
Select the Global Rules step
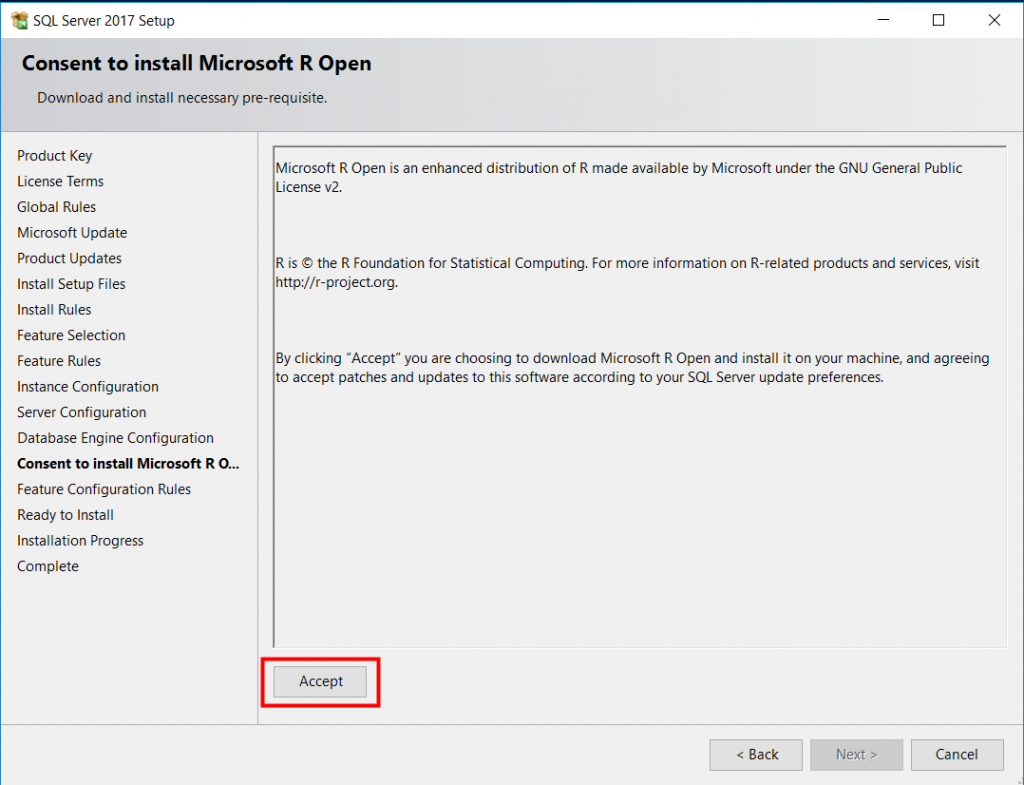(x=56, y=206)
